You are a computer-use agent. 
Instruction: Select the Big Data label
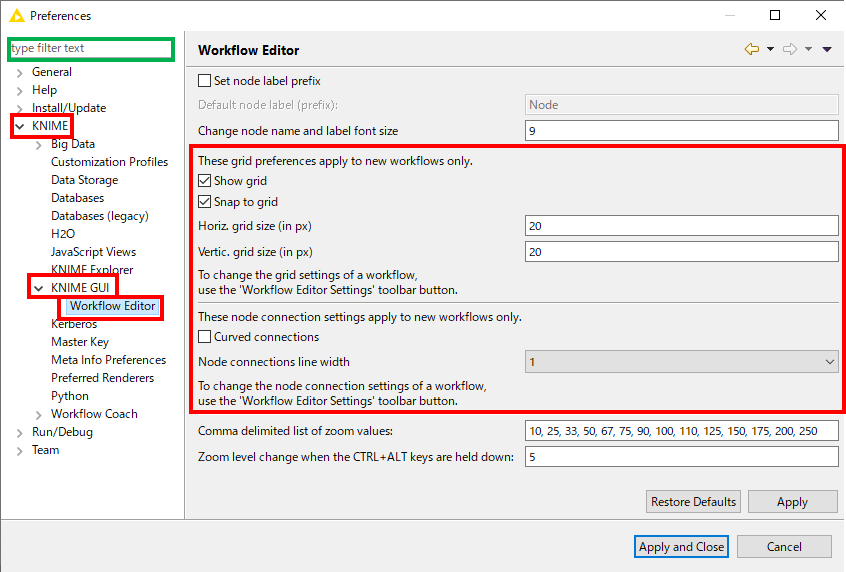click(73, 144)
